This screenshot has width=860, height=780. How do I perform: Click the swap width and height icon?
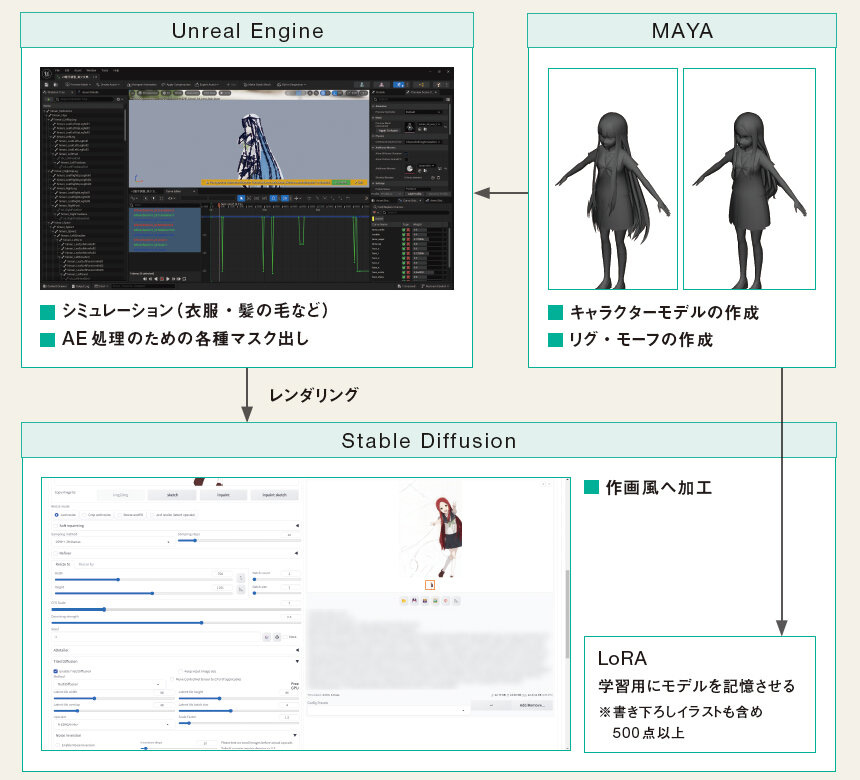coord(241,578)
